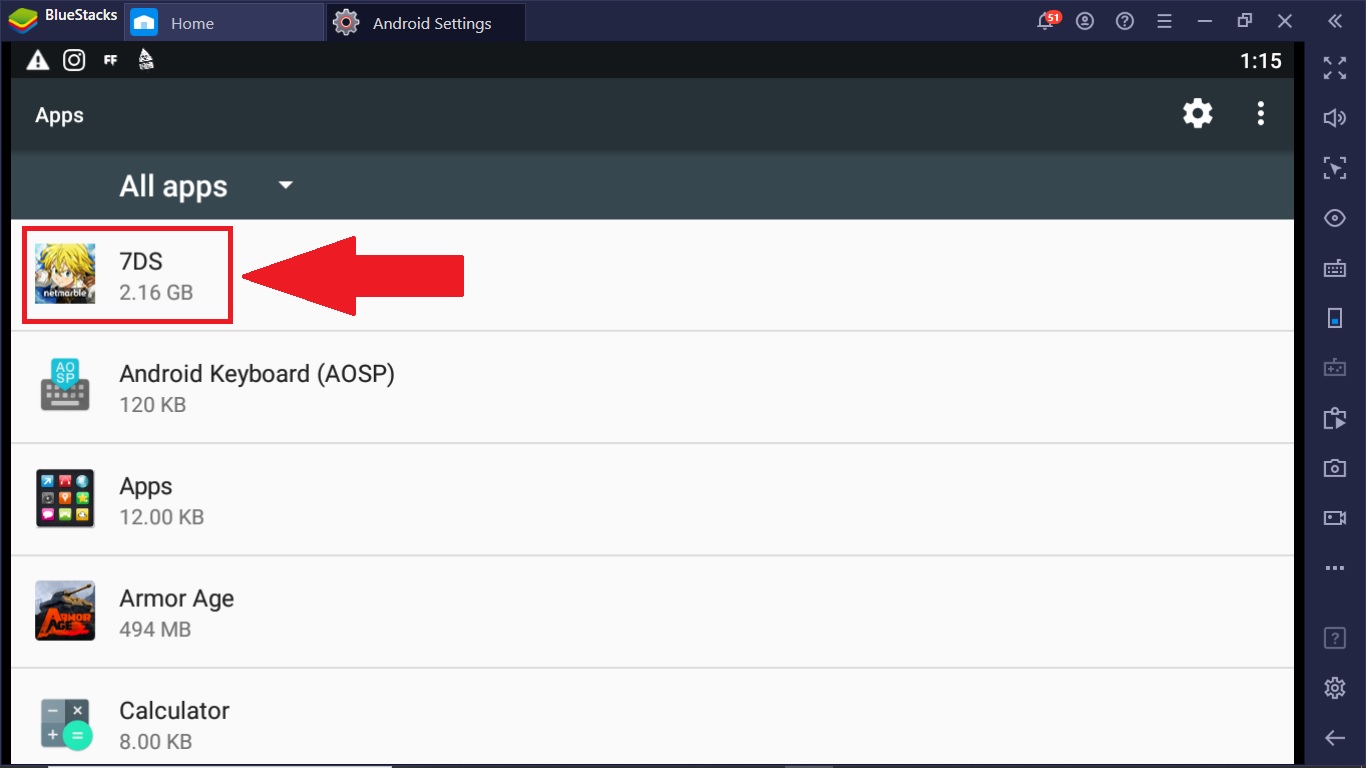
Task: Maximize the BlueStacks window
Action: (x=1244, y=21)
